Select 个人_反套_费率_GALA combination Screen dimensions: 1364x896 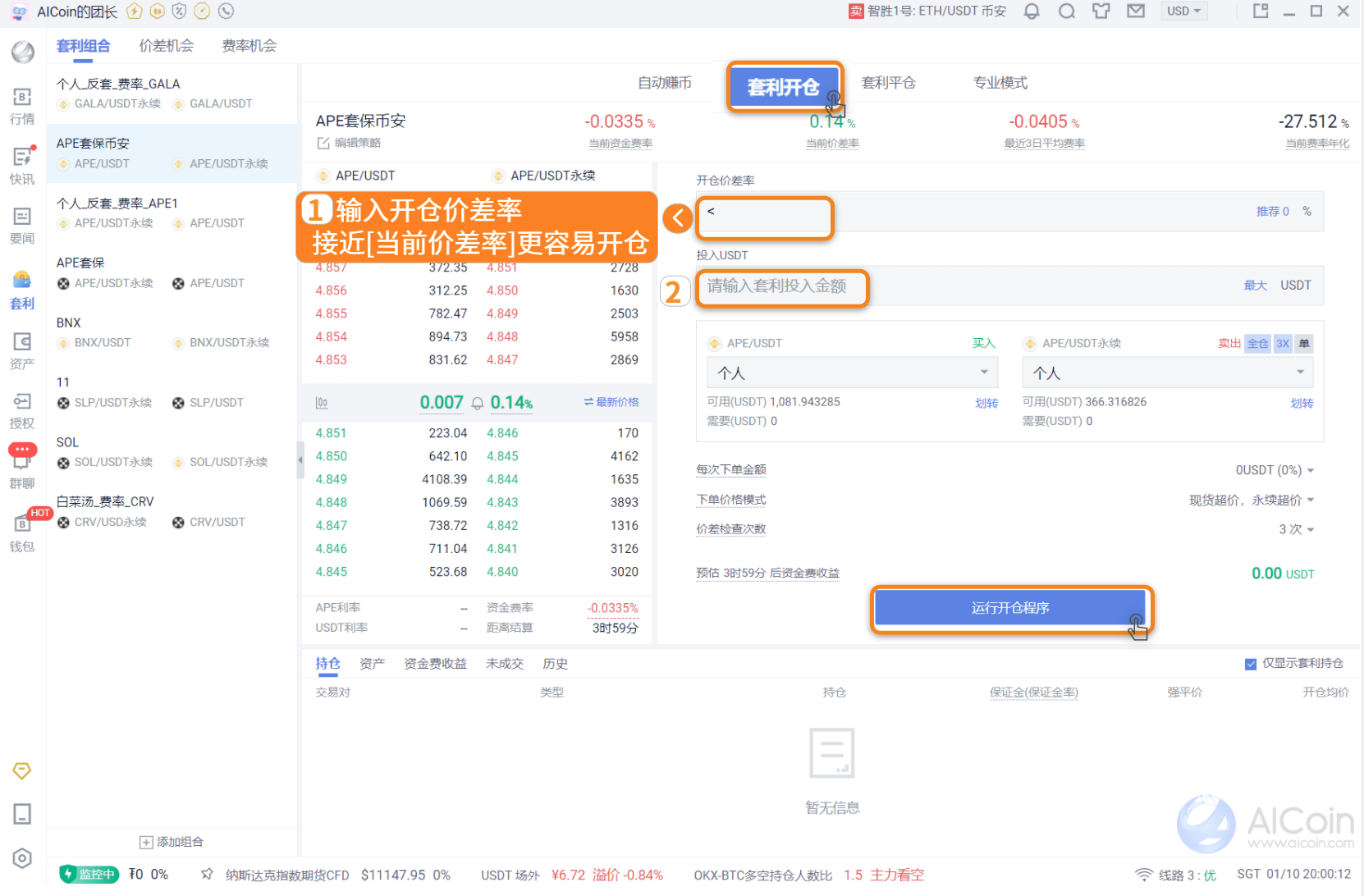click(x=172, y=94)
